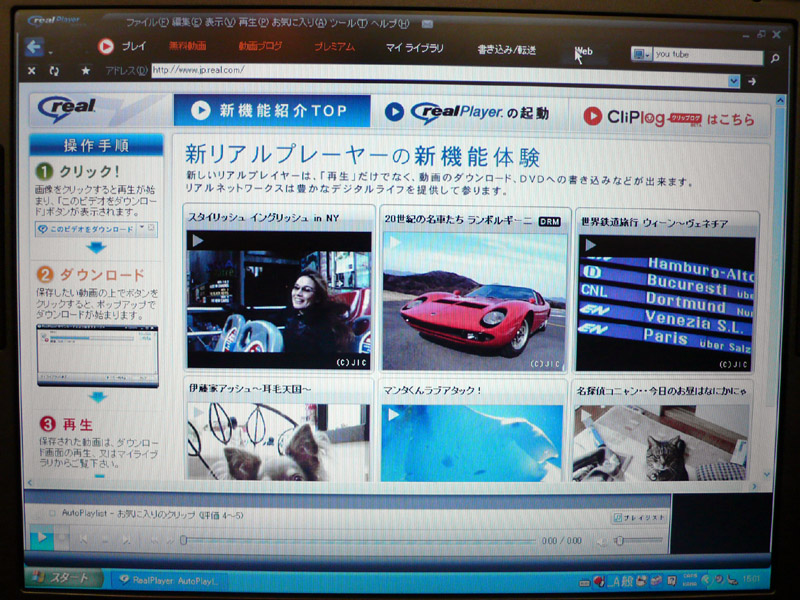The width and height of the screenshot is (800, 600).
Task: Run the search with the magnifier icon
Action: coord(775,59)
